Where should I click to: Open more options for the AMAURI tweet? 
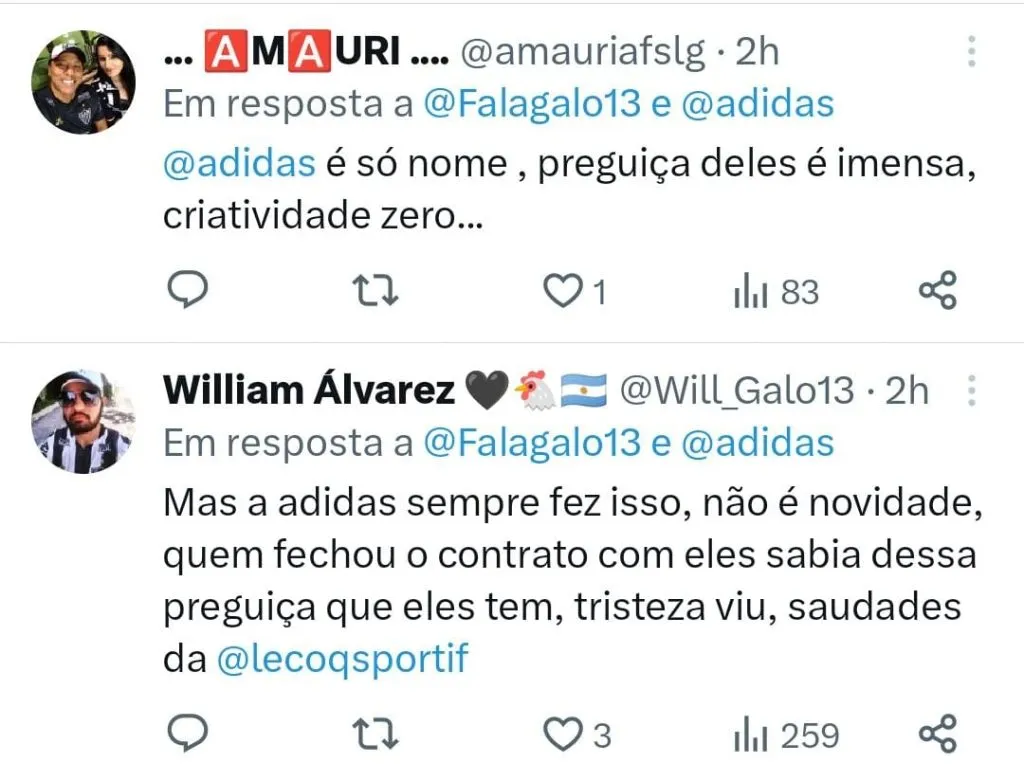click(972, 52)
